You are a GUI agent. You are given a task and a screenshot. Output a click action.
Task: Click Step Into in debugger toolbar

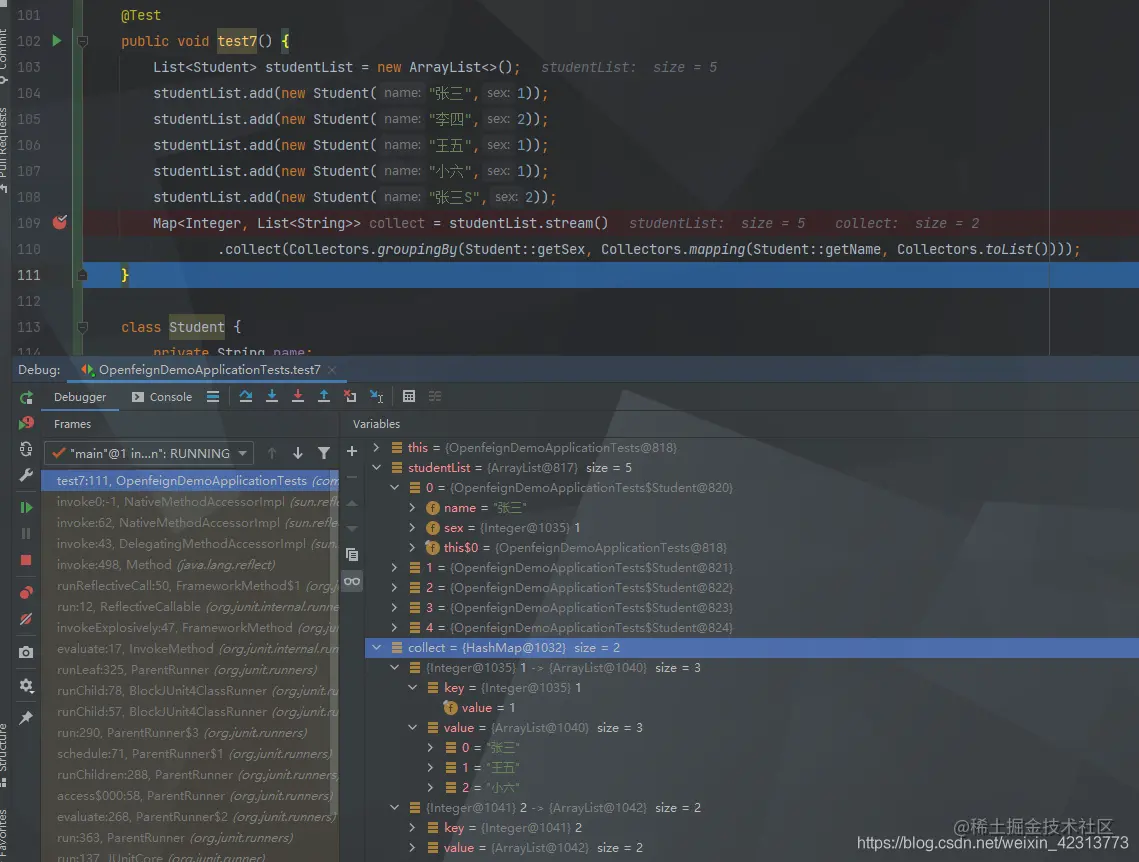coord(272,397)
